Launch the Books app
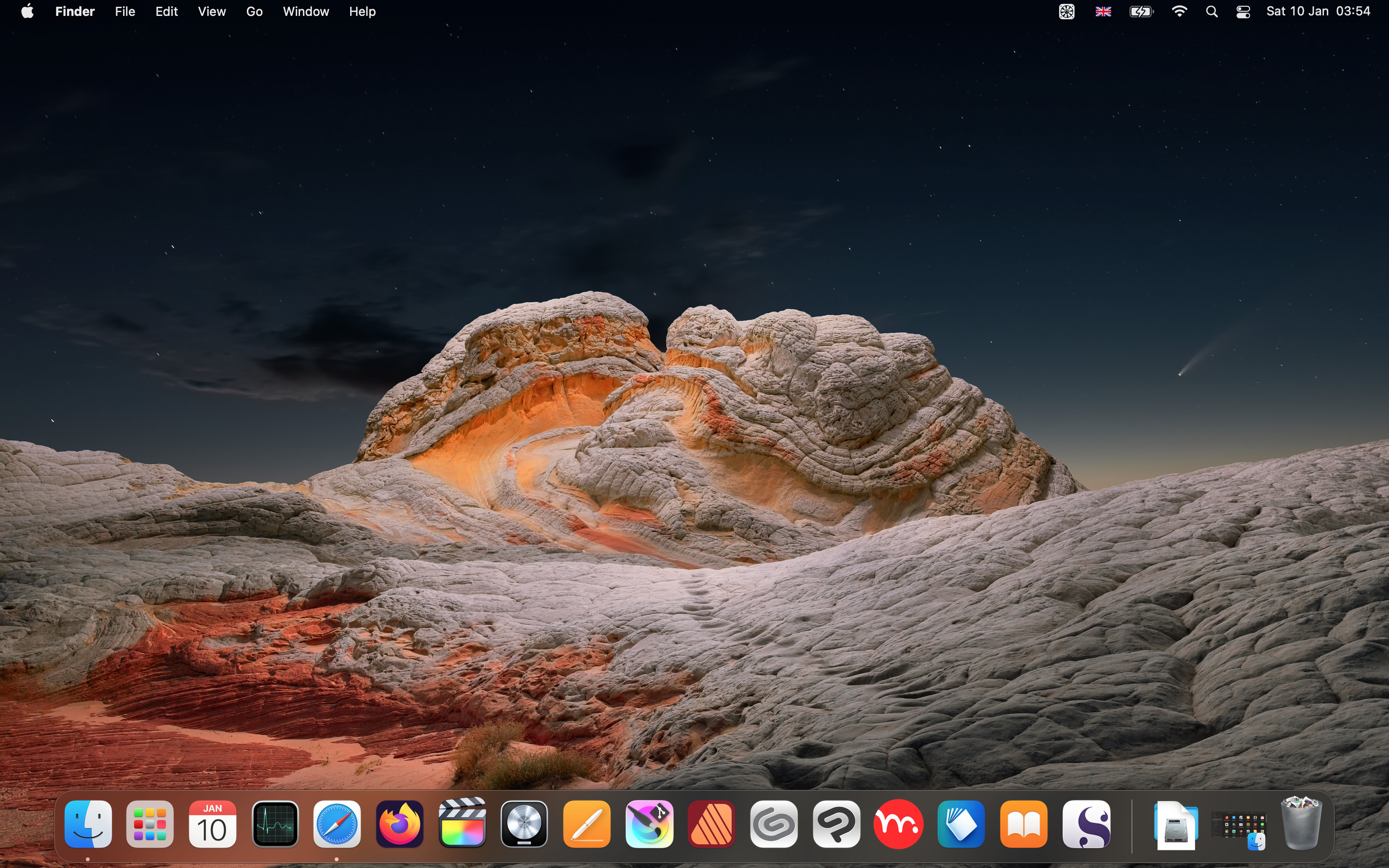 pos(1023,824)
